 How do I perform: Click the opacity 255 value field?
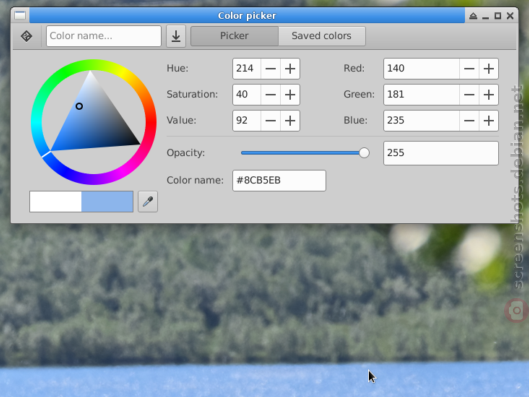(x=441, y=153)
